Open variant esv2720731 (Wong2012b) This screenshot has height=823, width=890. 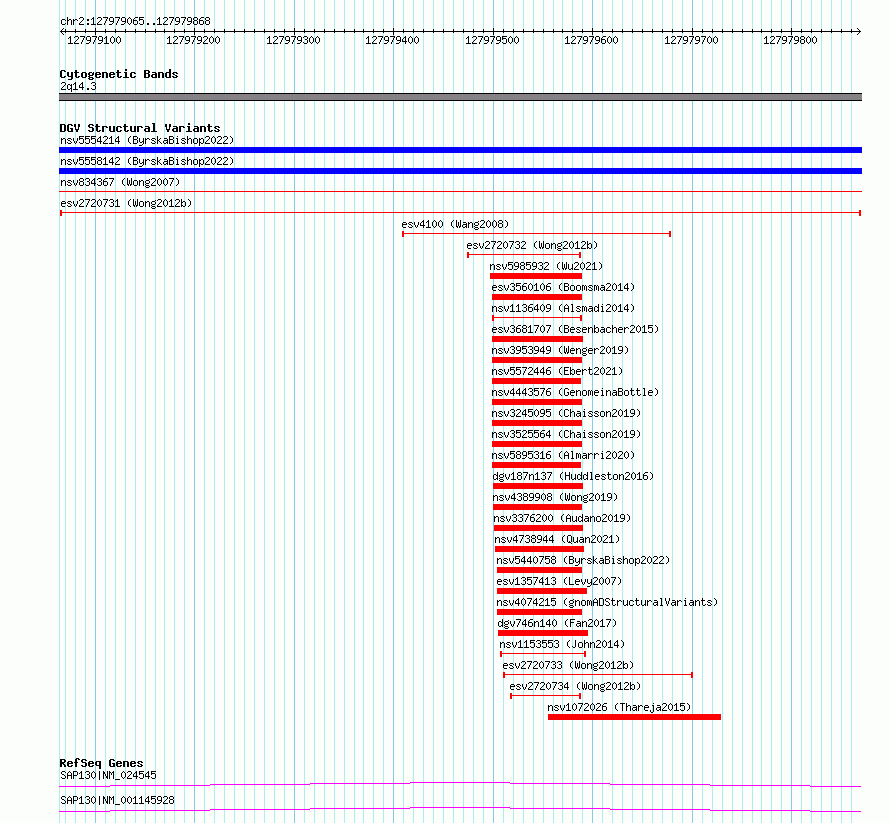pyautogui.click(x=126, y=203)
